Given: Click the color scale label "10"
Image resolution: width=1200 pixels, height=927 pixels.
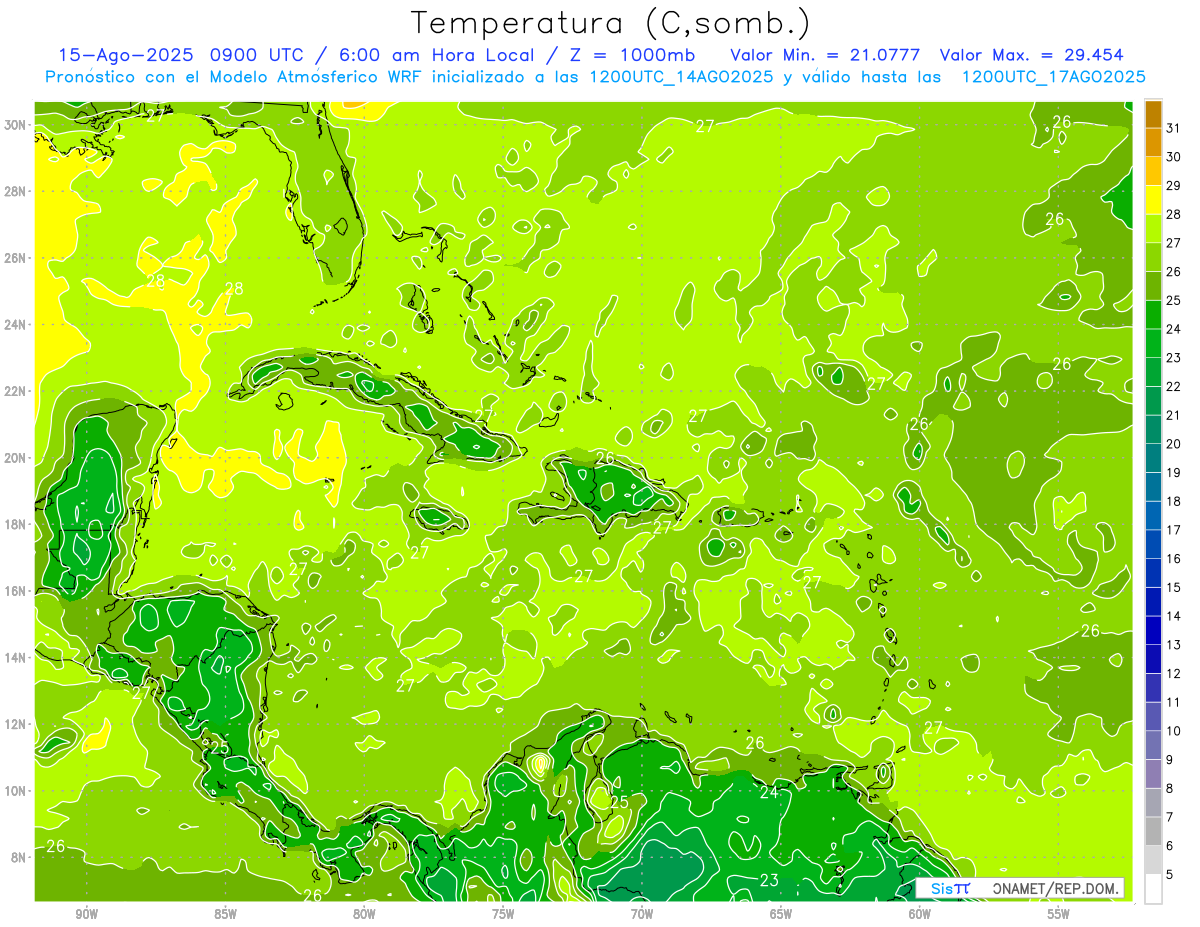Looking at the screenshot, I should [x=1173, y=731].
